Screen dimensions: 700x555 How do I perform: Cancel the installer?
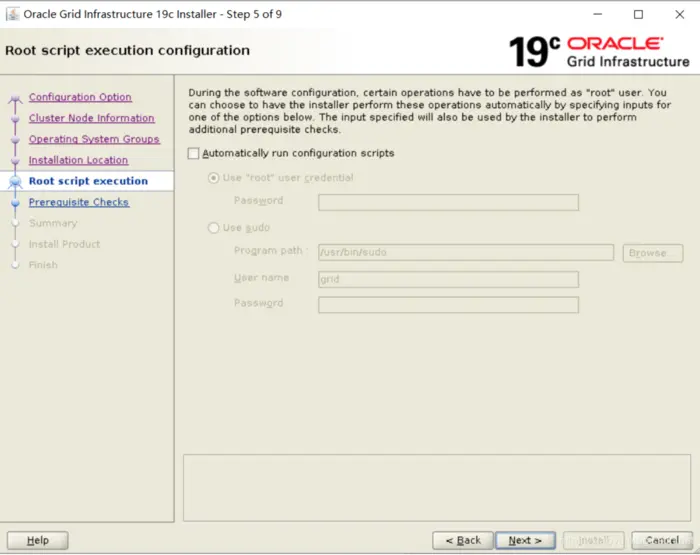pyautogui.click(x=662, y=540)
